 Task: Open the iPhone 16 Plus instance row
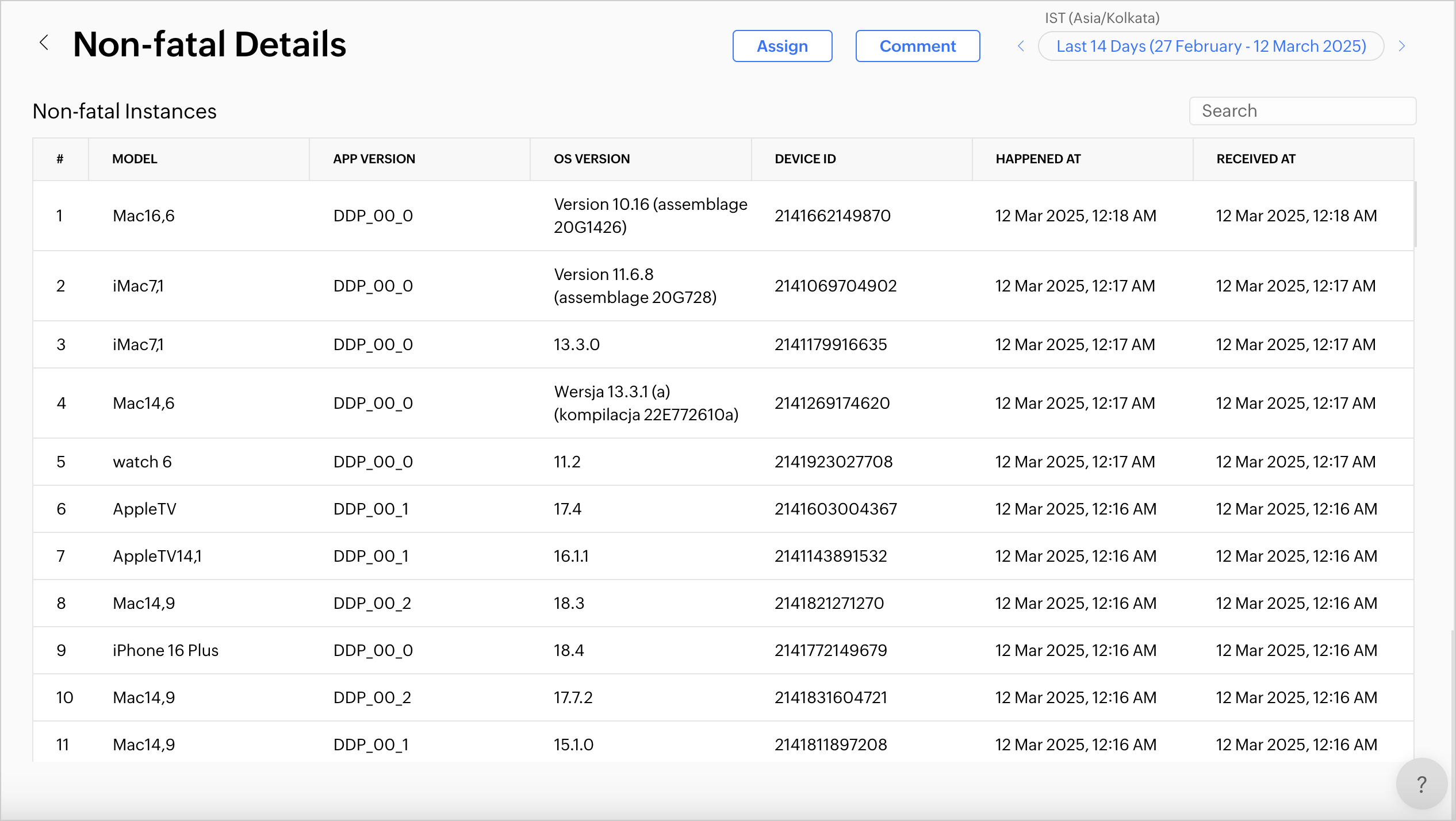(166, 651)
